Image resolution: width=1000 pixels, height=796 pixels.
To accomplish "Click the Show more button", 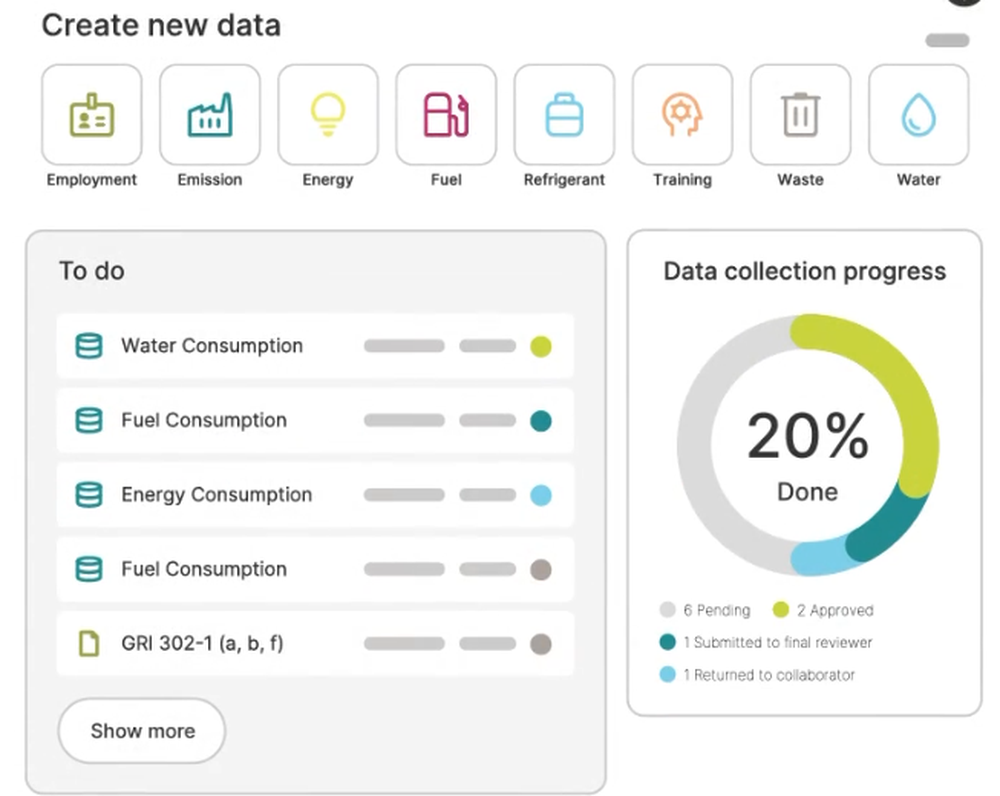I will 142,731.
